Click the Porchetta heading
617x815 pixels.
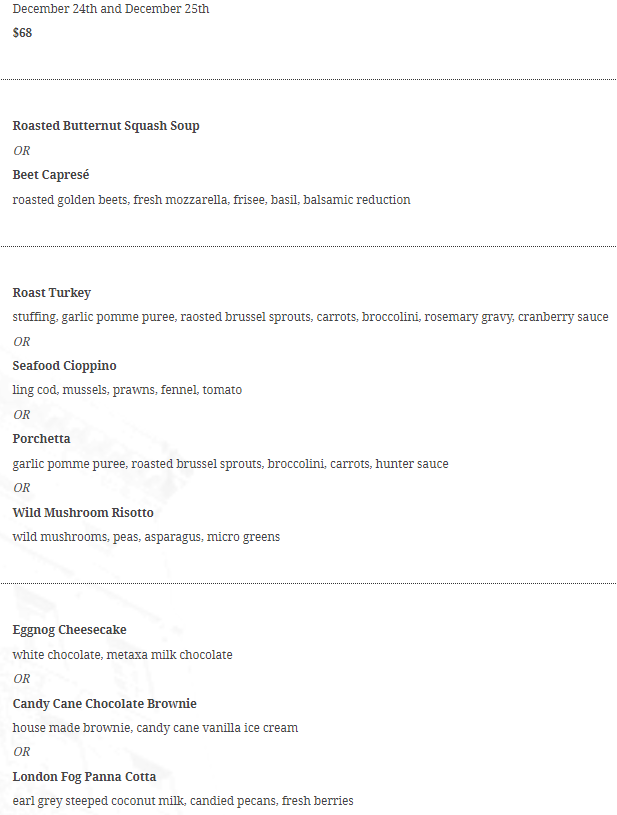tap(42, 439)
